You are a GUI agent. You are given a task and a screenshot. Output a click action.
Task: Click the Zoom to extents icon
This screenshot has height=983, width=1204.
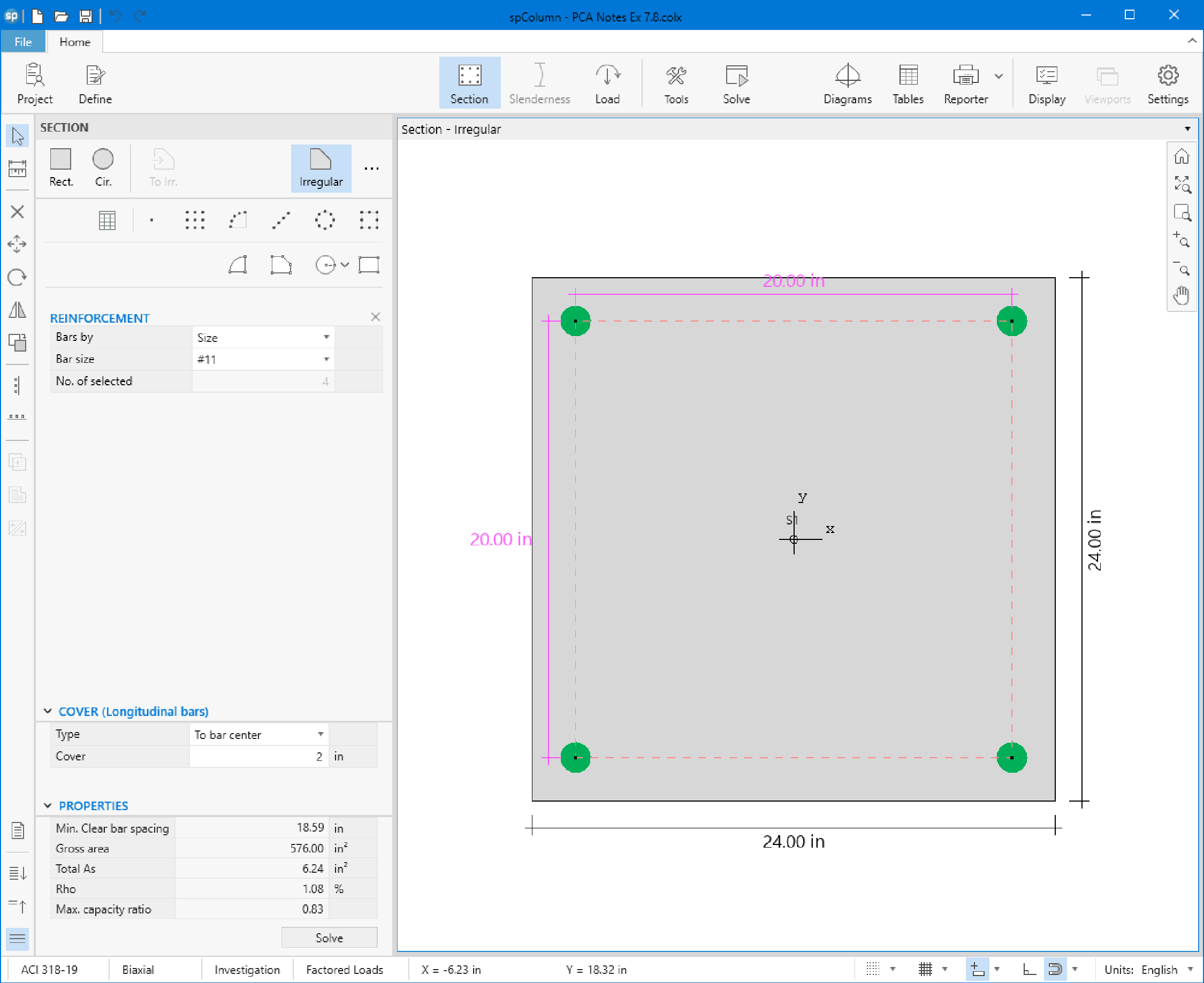(1182, 184)
